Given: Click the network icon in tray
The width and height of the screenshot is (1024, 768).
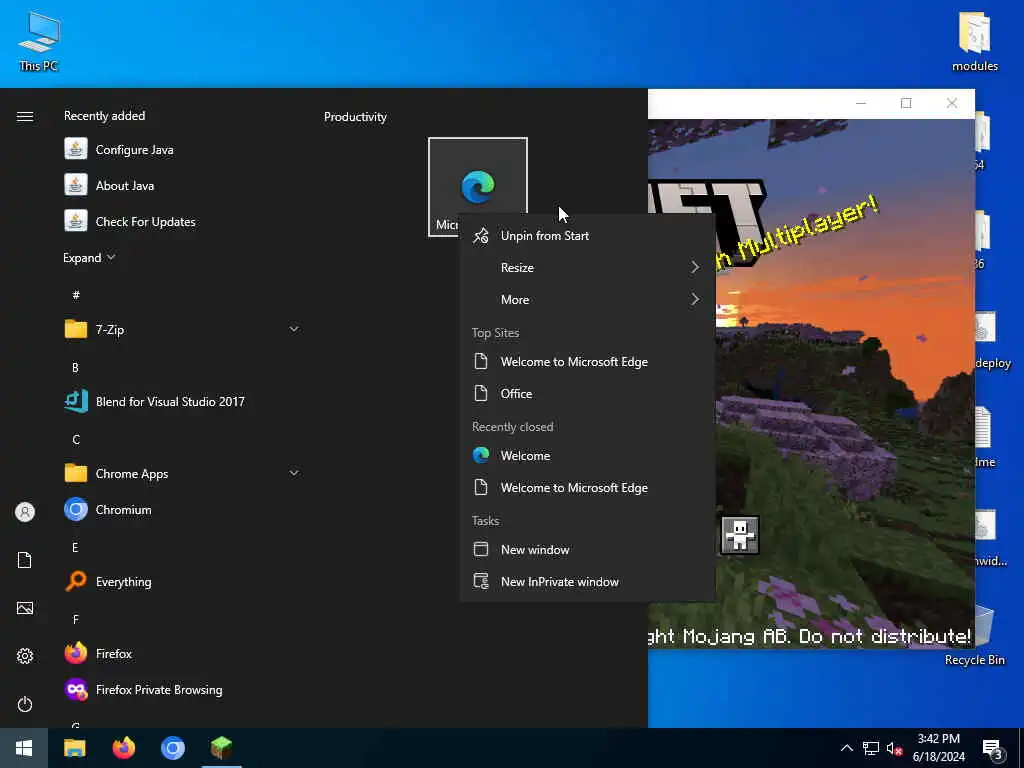Looking at the screenshot, I should click(x=871, y=748).
